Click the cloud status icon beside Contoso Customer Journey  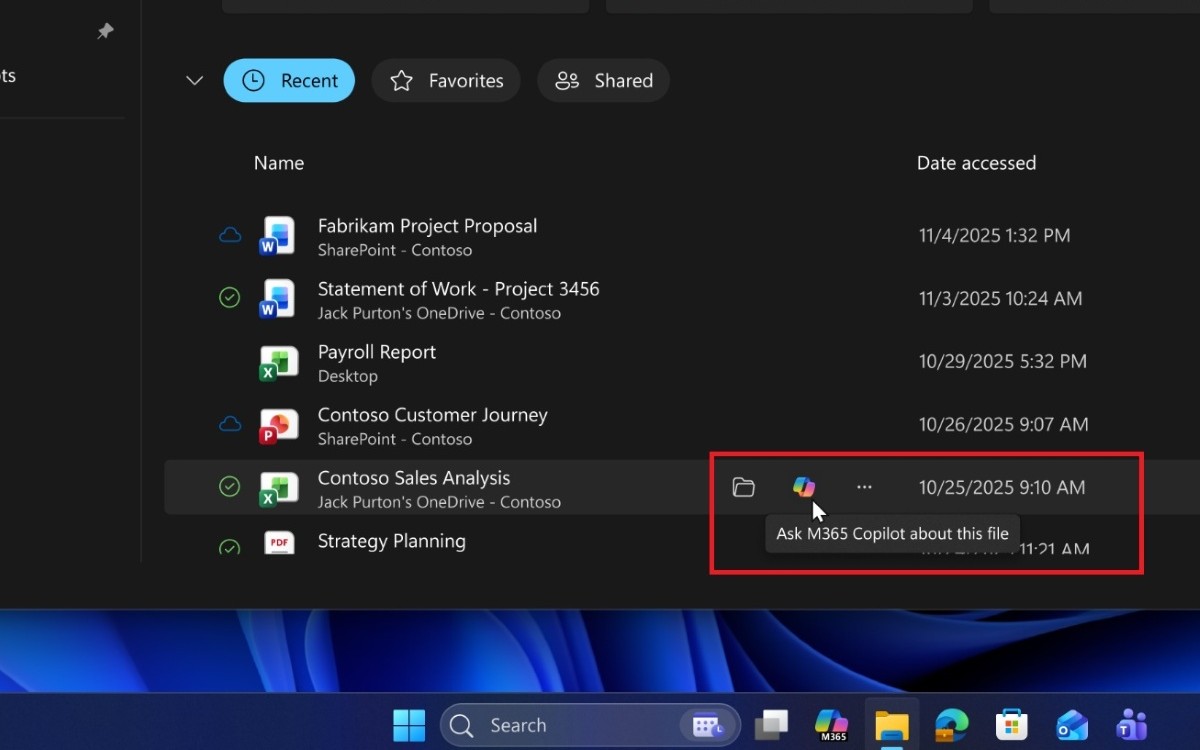pos(230,423)
